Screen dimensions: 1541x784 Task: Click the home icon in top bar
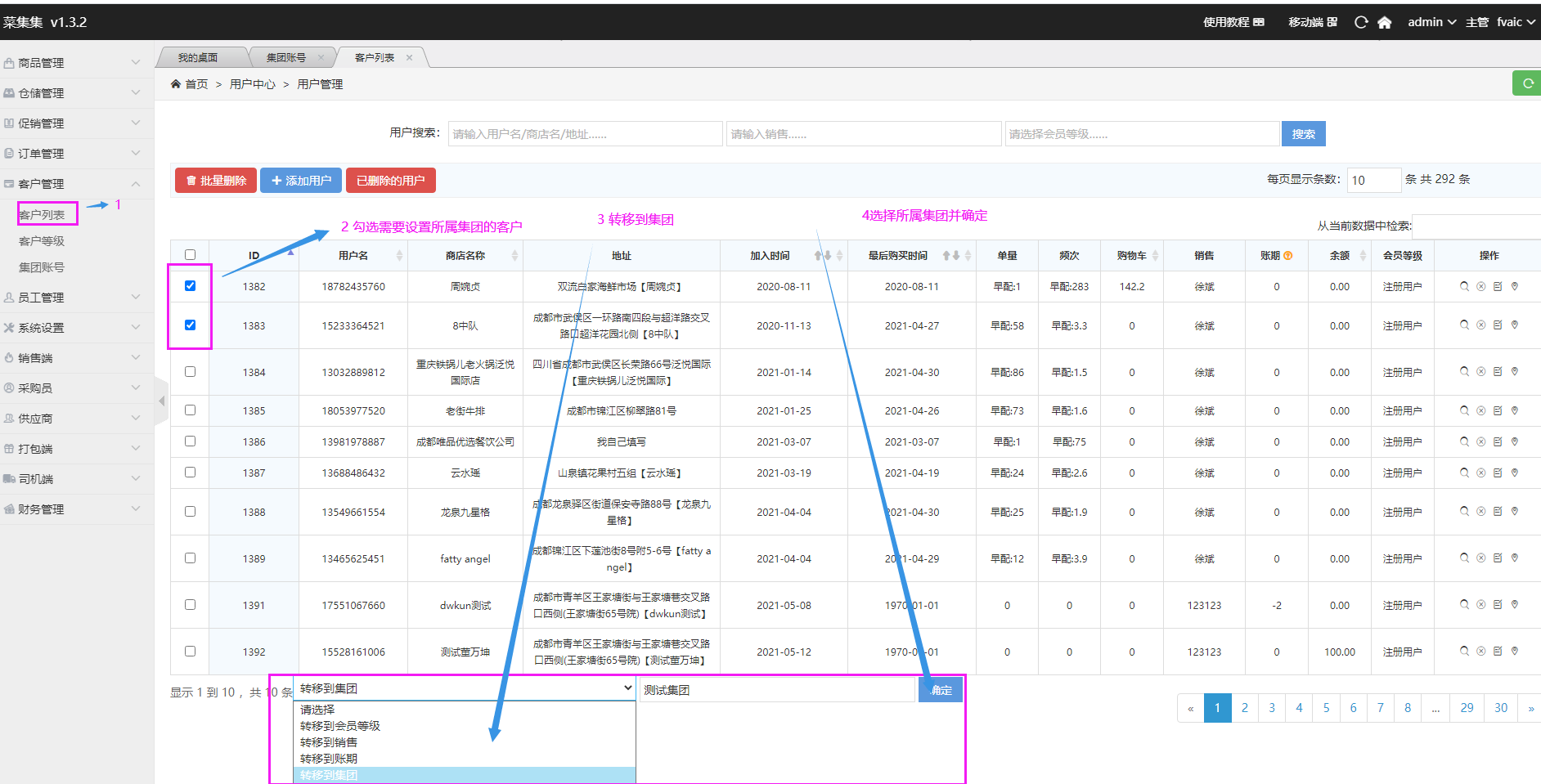coord(1384,22)
